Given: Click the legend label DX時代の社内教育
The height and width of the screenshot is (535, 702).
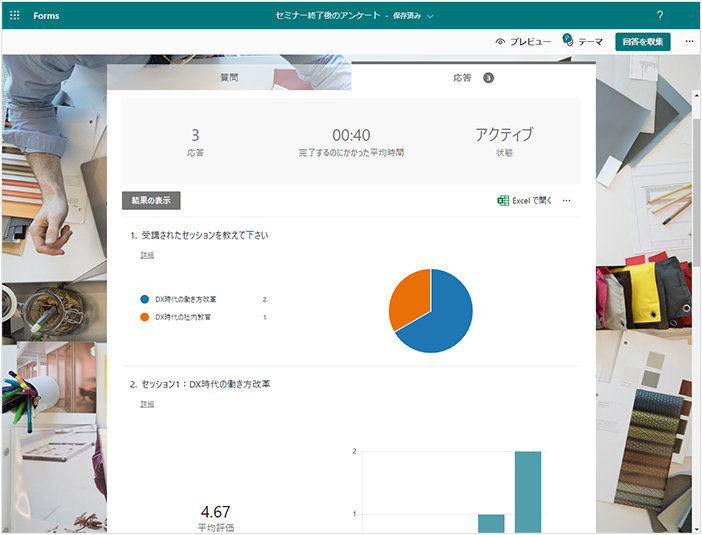Looking at the screenshot, I should click(183, 317).
